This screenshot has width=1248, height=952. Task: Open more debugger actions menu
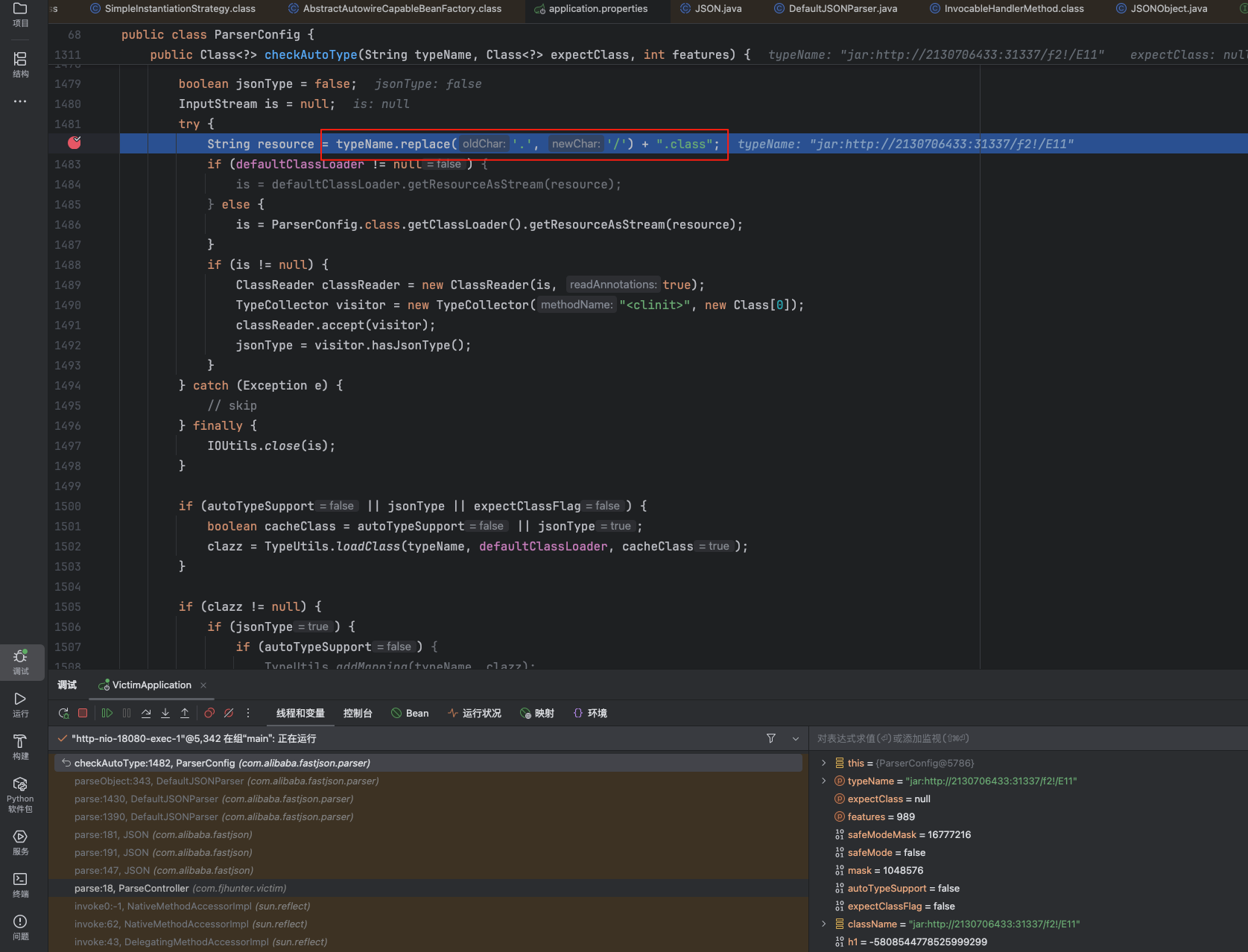[x=248, y=713]
